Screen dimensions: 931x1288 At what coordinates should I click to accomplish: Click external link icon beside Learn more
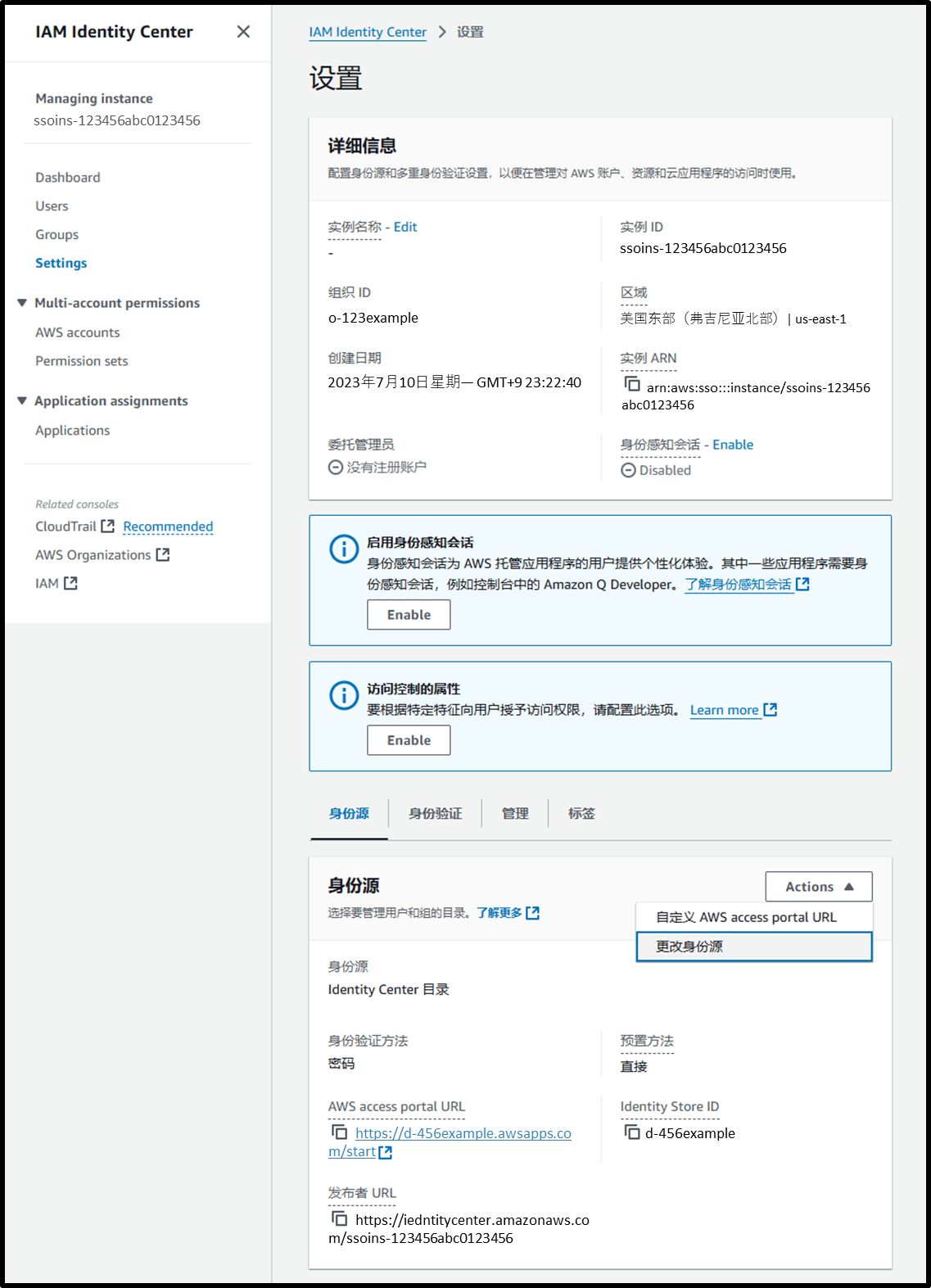[770, 709]
